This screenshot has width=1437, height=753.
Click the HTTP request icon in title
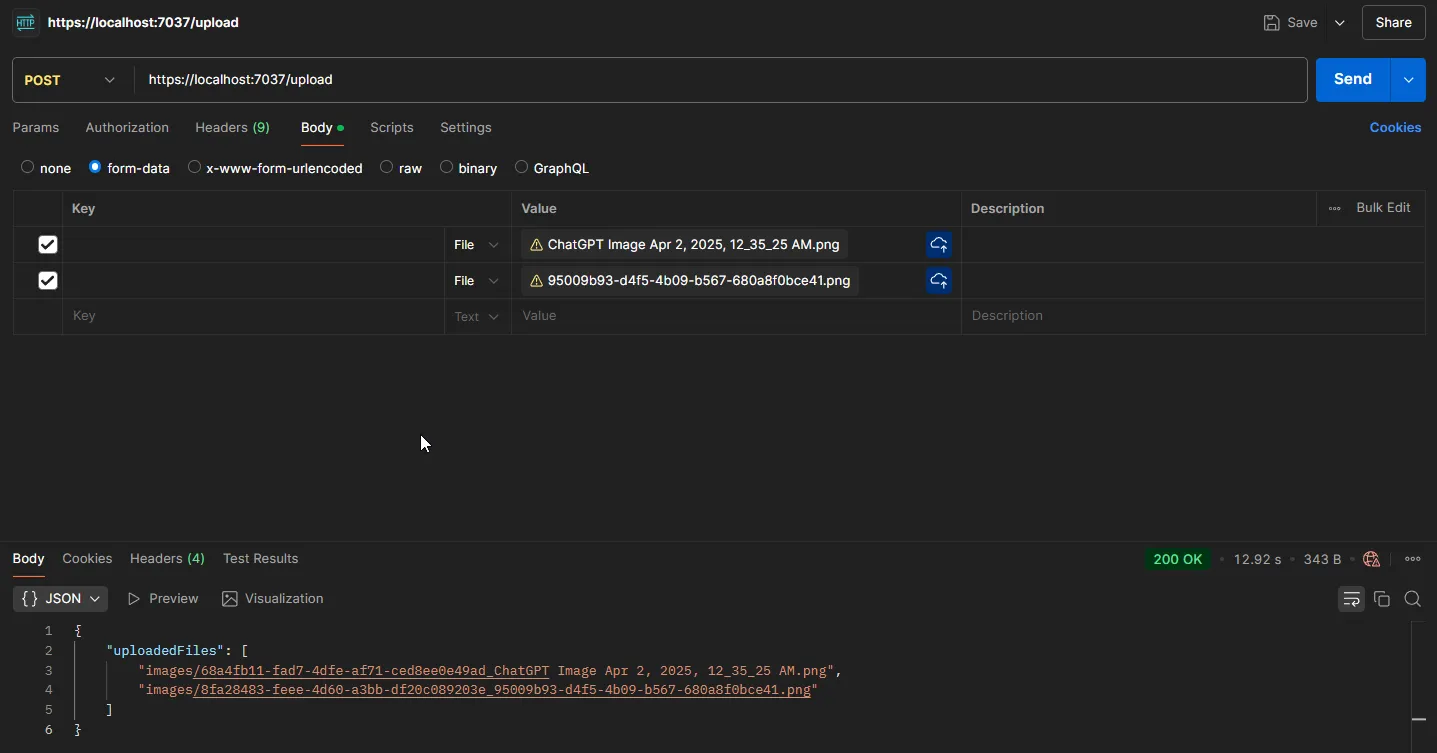coord(25,22)
